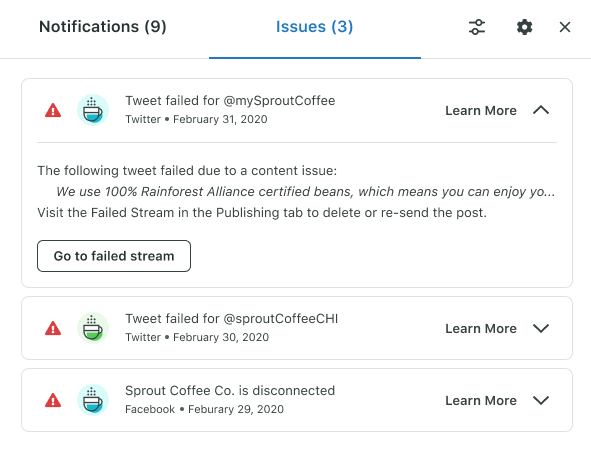The image size is (591, 454).
Task: Click Learn More for @sproutCoffeeCHI issue
Action: click(481, 329)
